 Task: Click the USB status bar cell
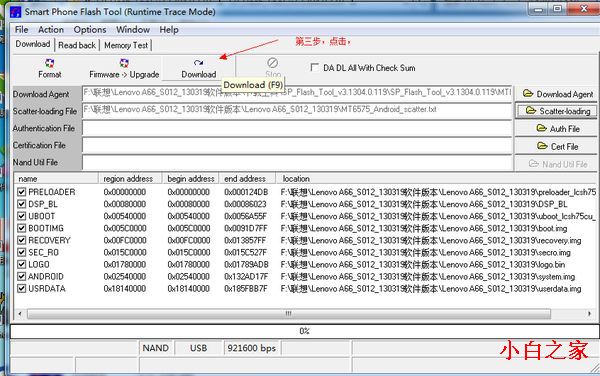199,348
